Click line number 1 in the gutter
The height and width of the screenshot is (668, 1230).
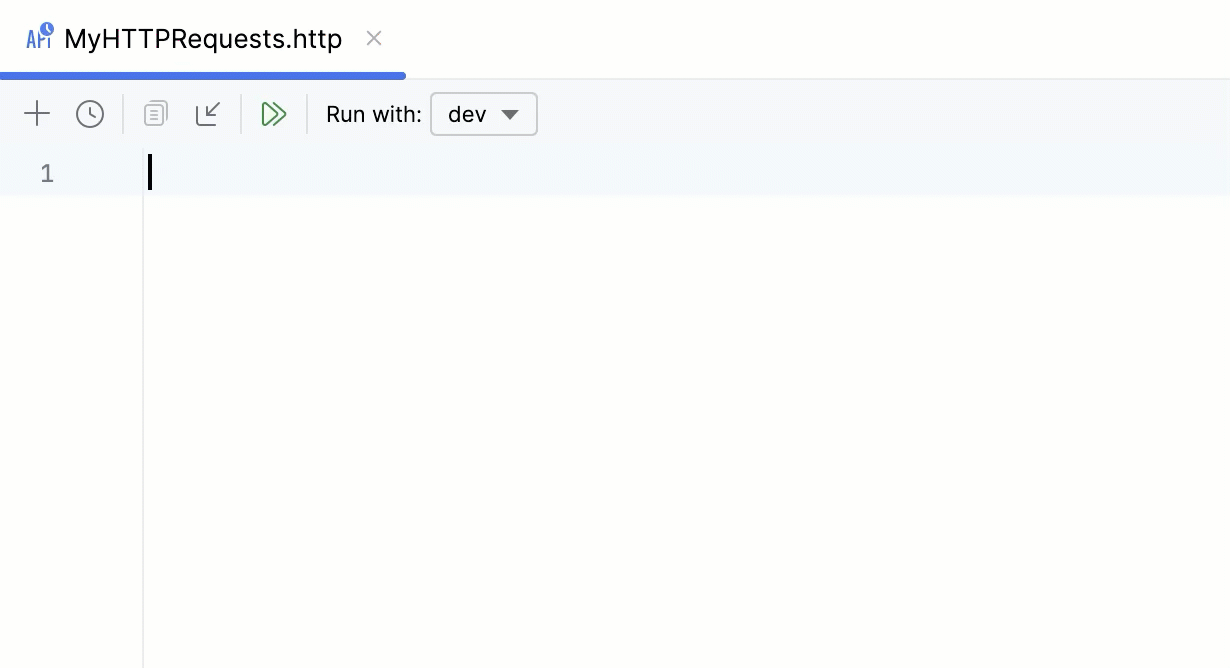coord(46,173)
